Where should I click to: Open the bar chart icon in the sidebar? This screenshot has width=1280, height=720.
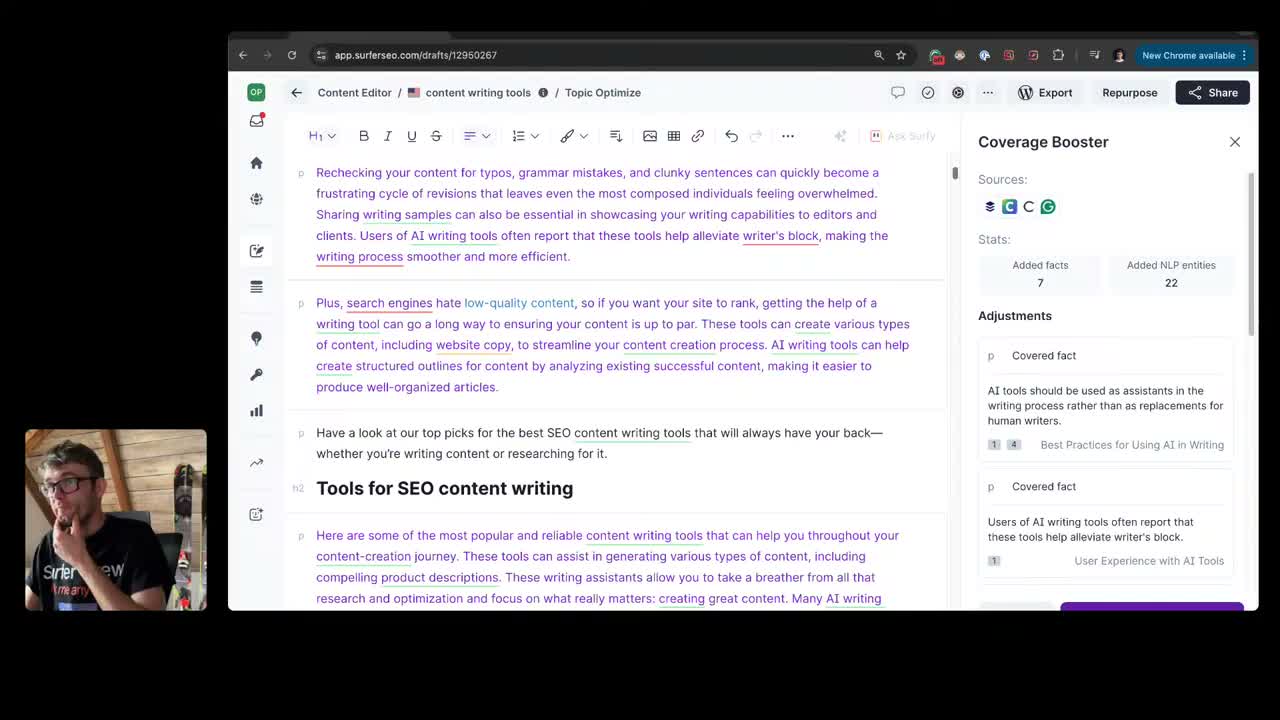(256, 411)
